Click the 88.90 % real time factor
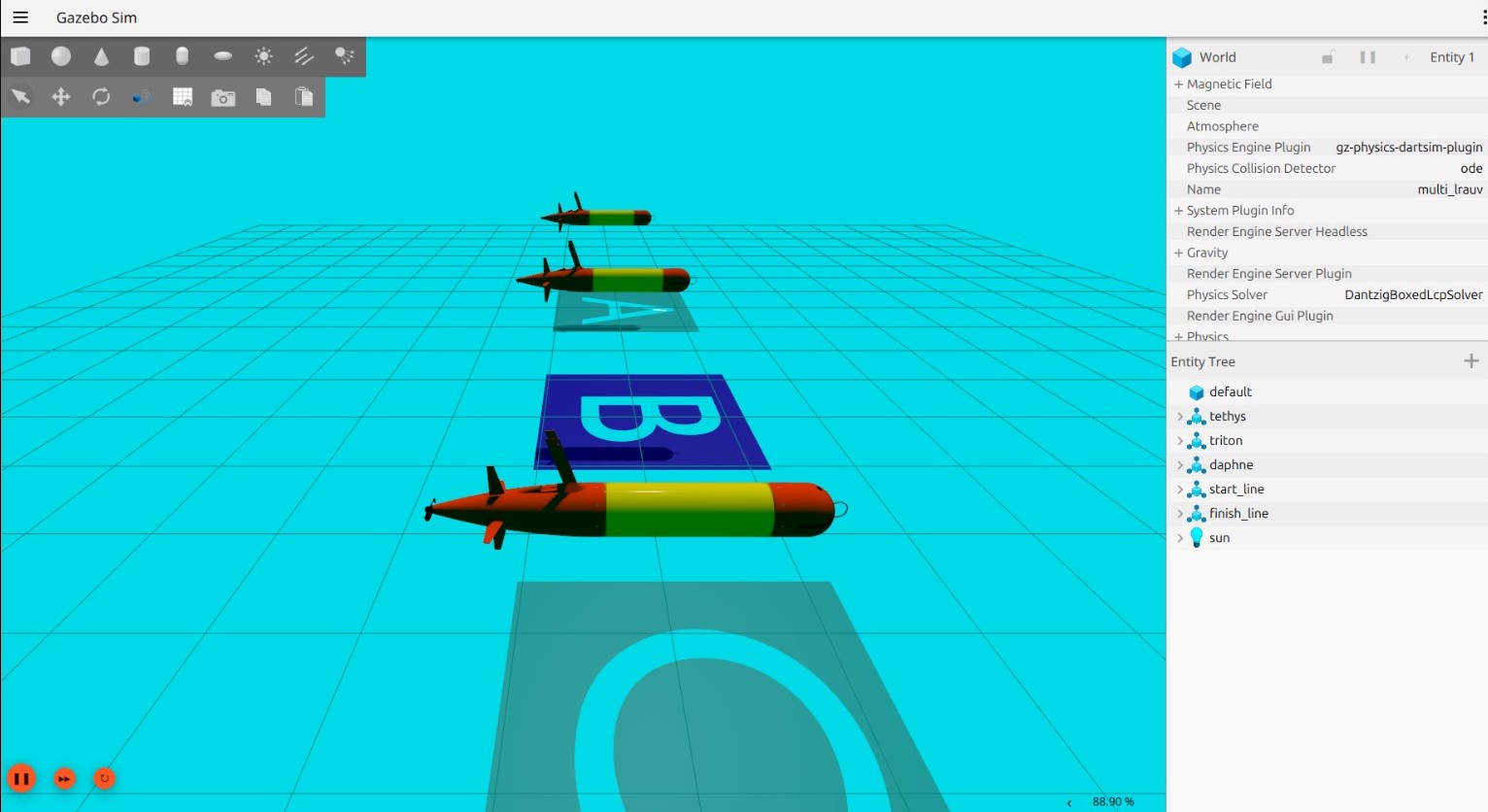 1113,801
